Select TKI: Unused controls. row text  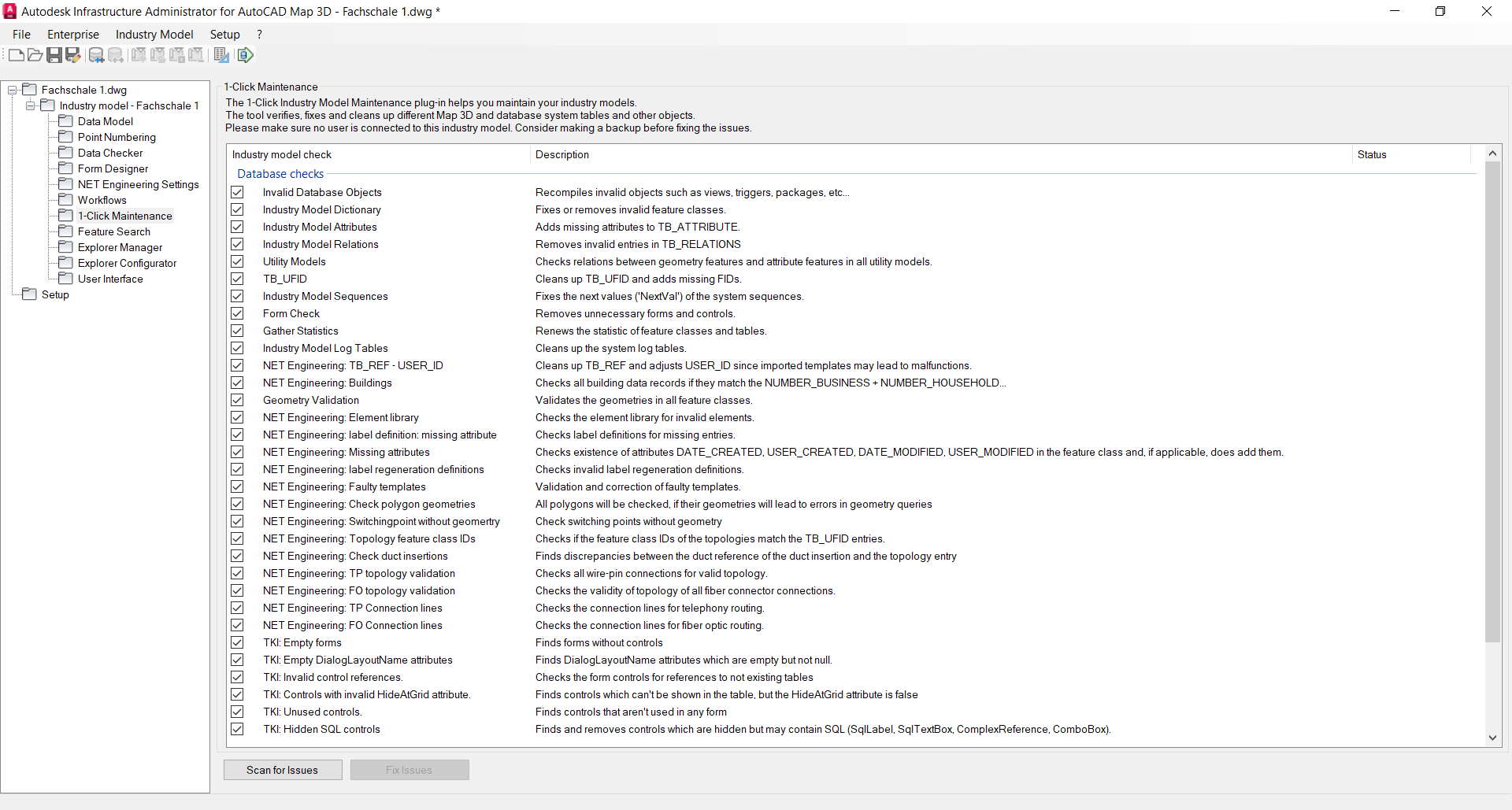click(312, 712)
